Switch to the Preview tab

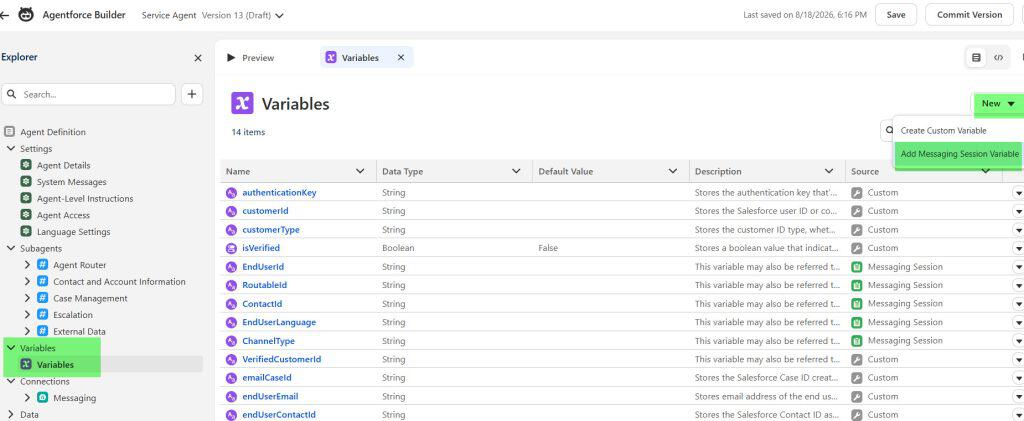click(251, 57)
